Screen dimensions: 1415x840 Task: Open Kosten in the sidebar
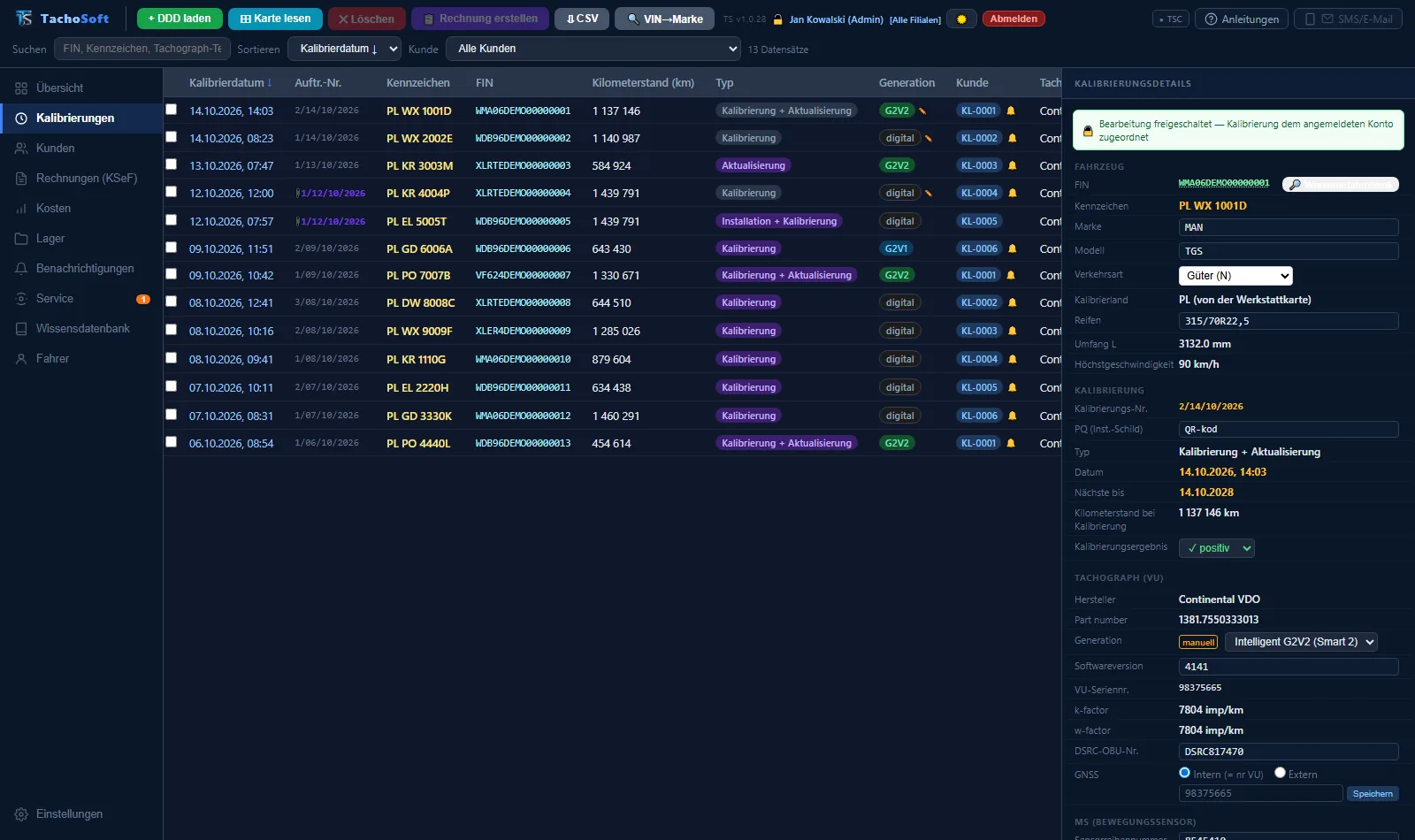pos(81,208)
